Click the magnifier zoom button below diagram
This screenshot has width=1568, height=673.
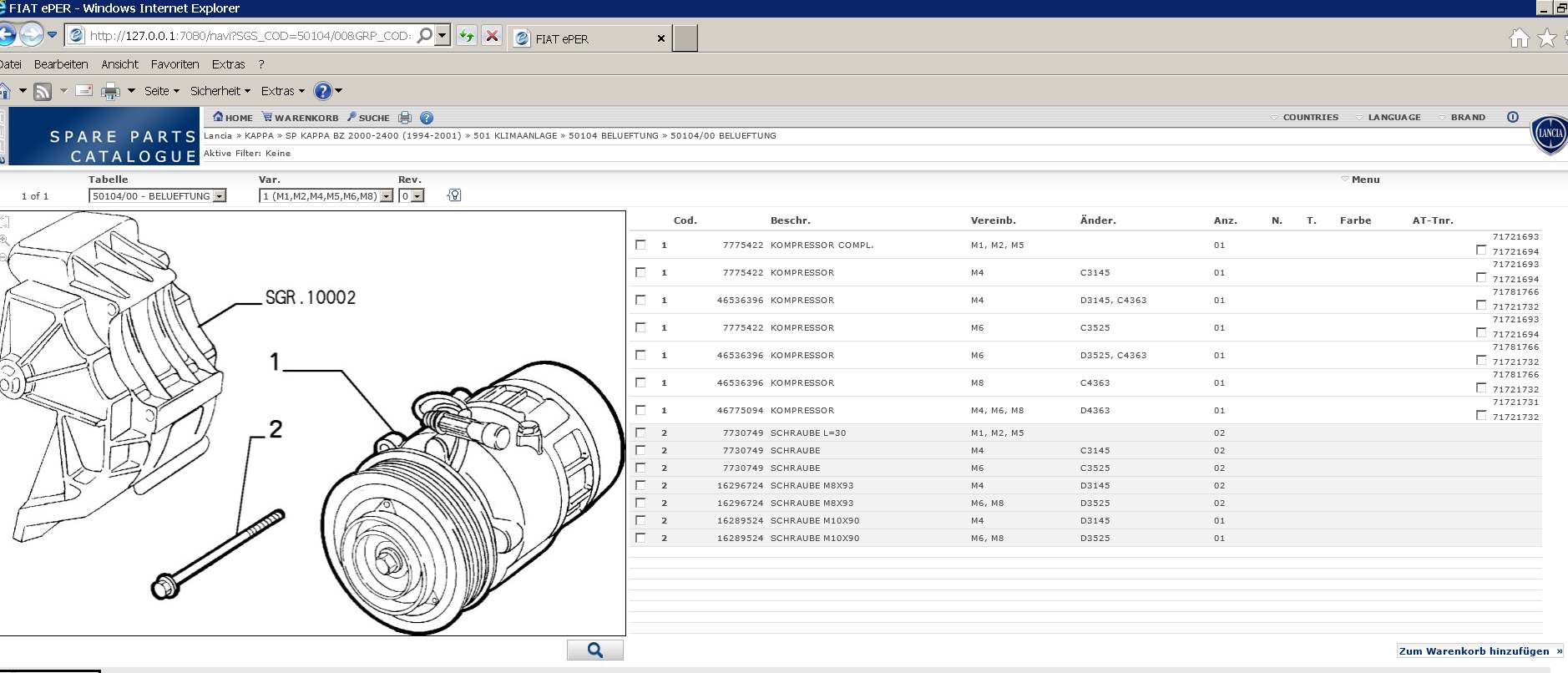pyautogui.click(x=595, y=650)
